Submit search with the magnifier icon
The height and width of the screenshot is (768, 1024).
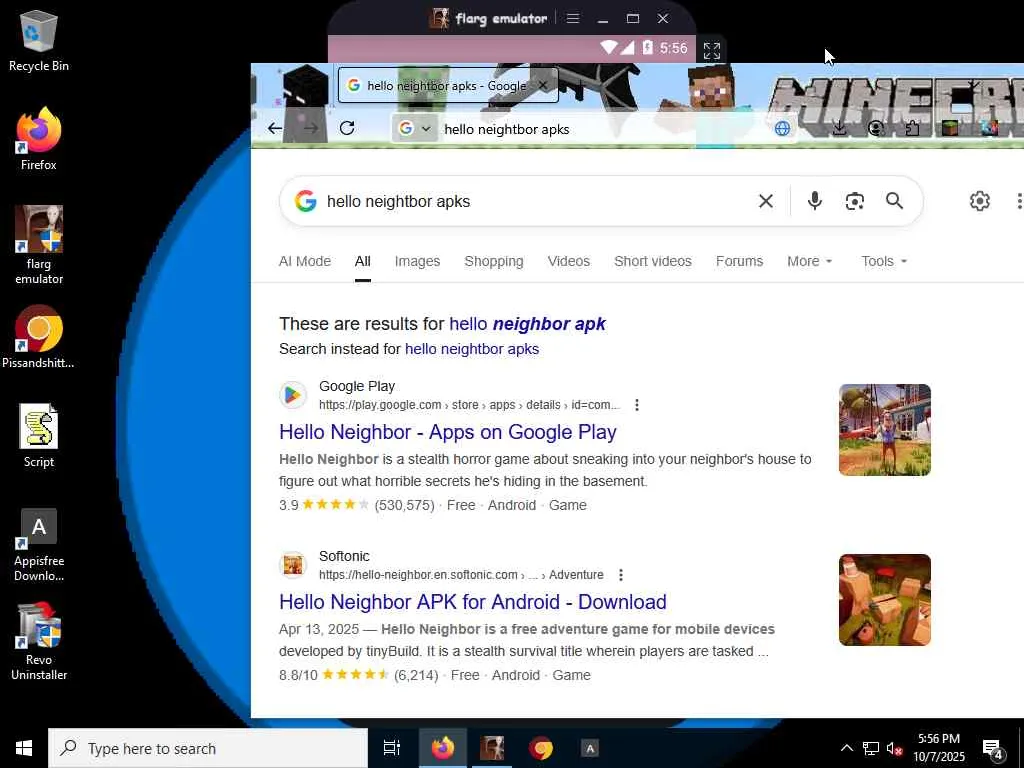pyautogui.click(x=894, y=201)
